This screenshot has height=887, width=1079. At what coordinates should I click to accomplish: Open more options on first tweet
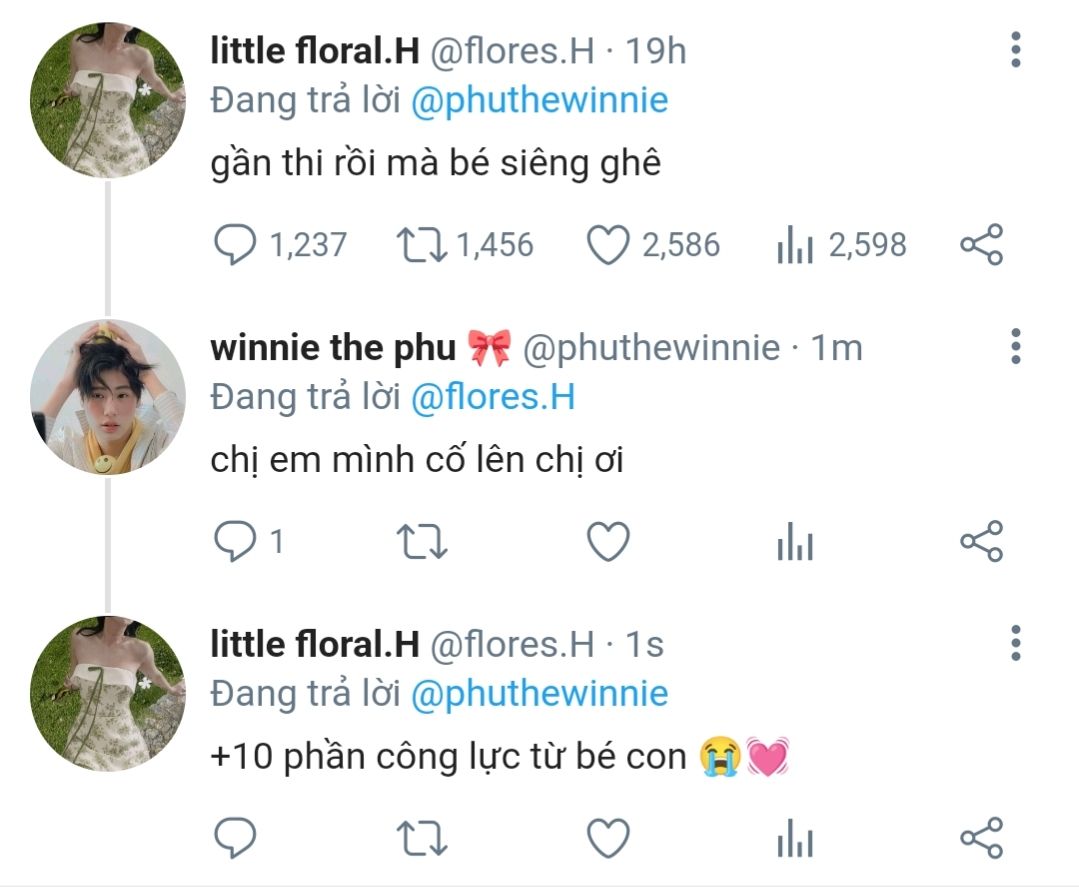coord(1016,50)
